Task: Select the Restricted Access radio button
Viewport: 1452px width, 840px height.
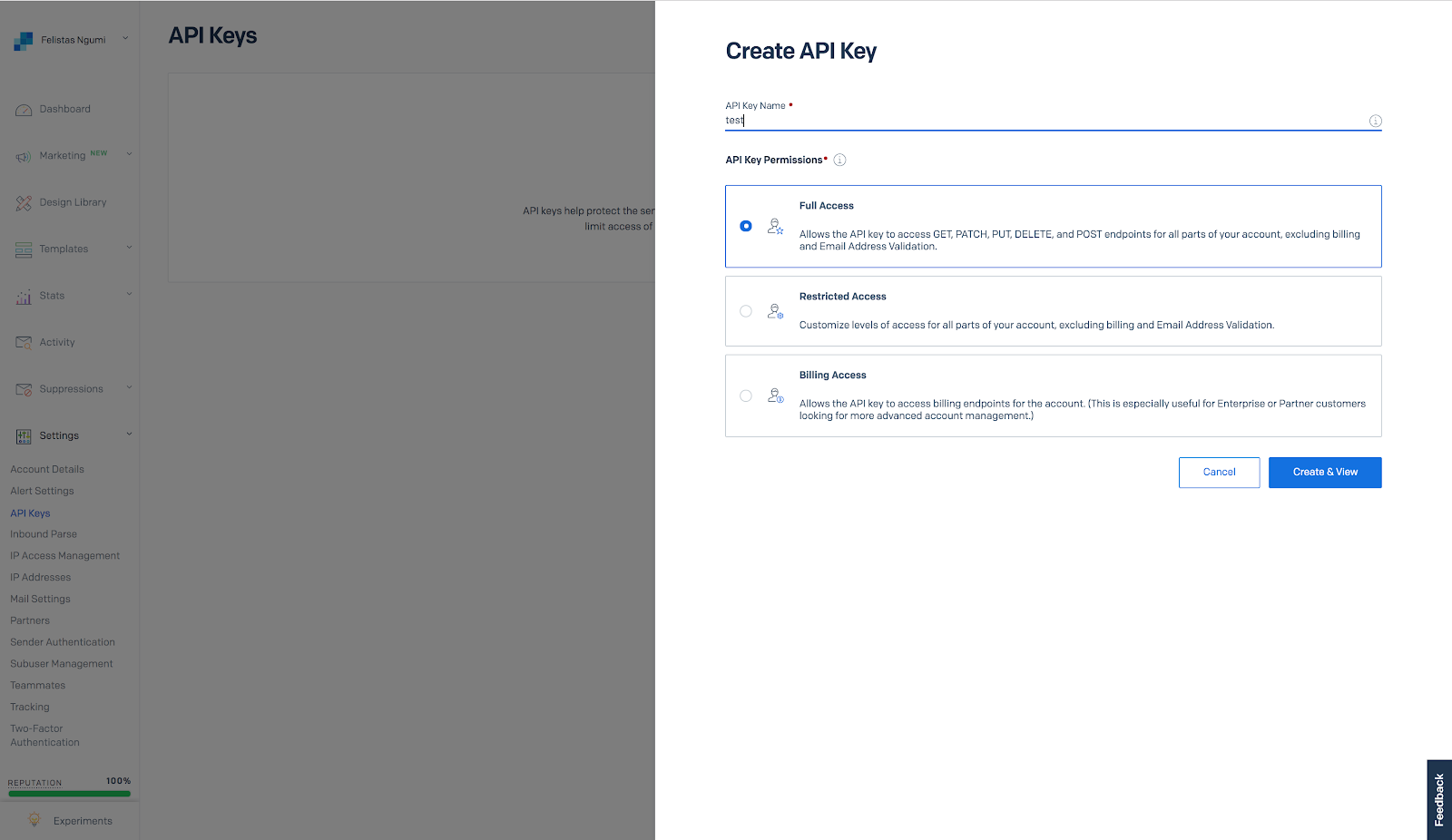Action: (746, 311)
